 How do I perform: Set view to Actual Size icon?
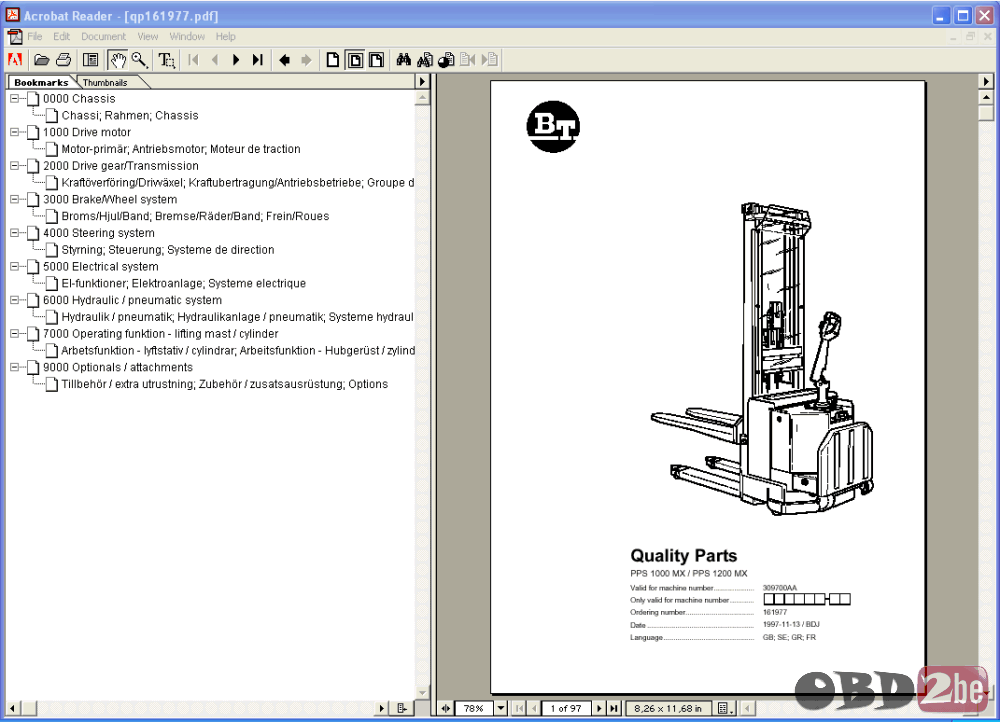pyautogui.click(x=333, y=60)
